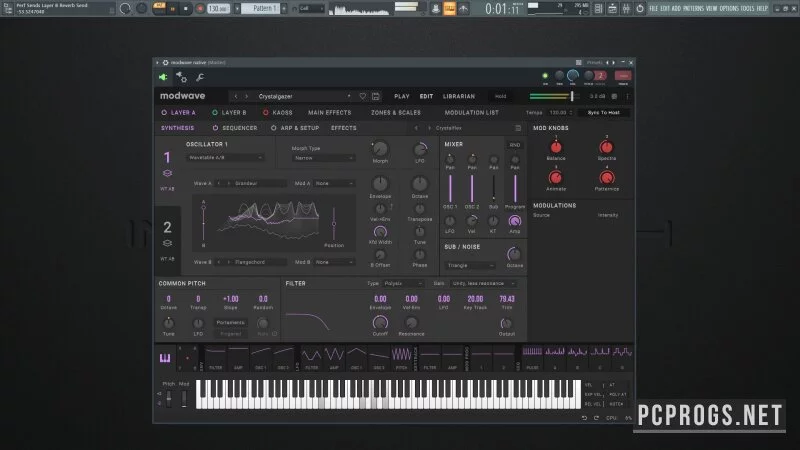
Task: Click the mixer RND button
Action: pos(515,145)
